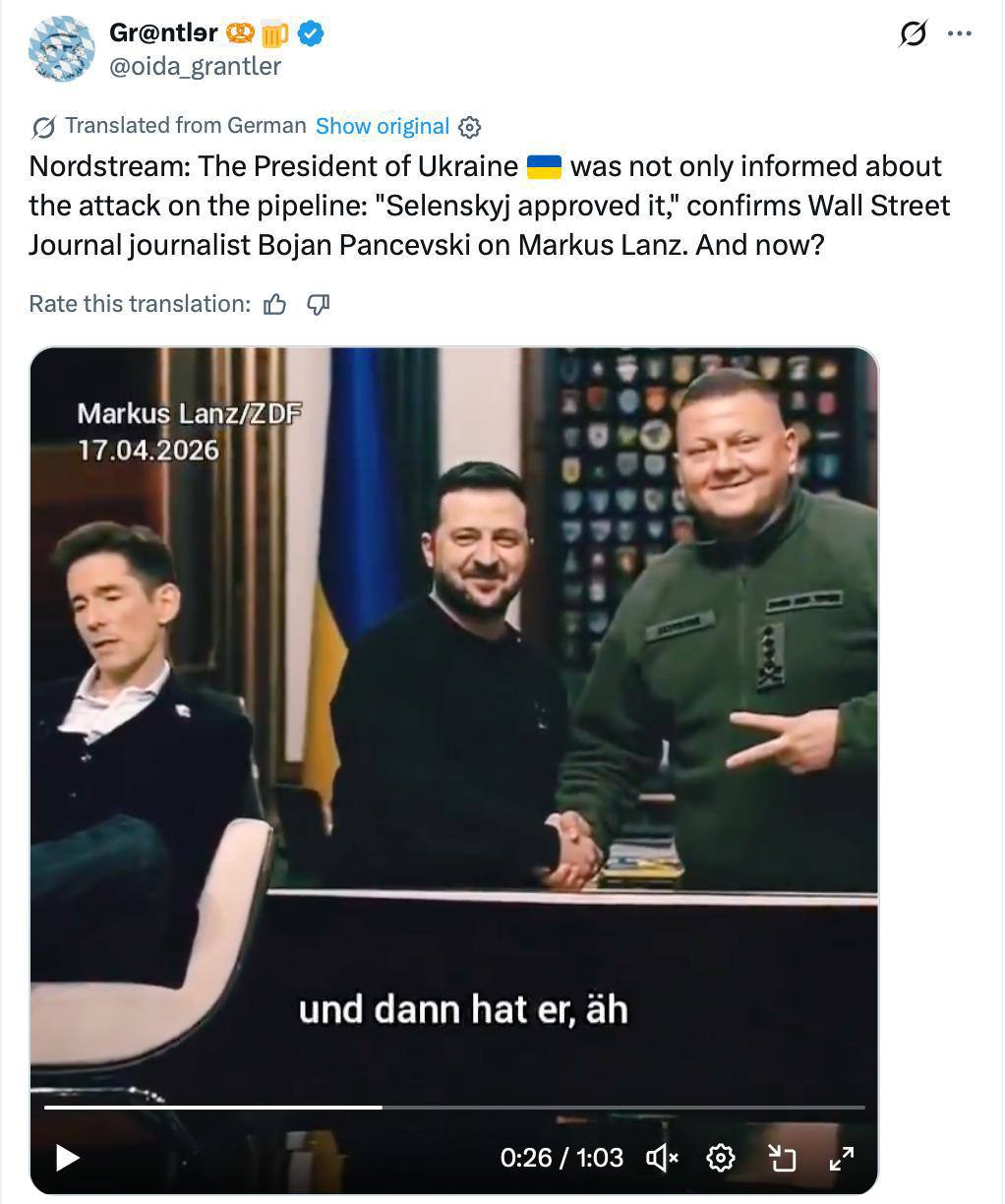This screenshot has width=1005, height=1204.
Task: Seek on the video progress bar
Action: click(454, 1108)
